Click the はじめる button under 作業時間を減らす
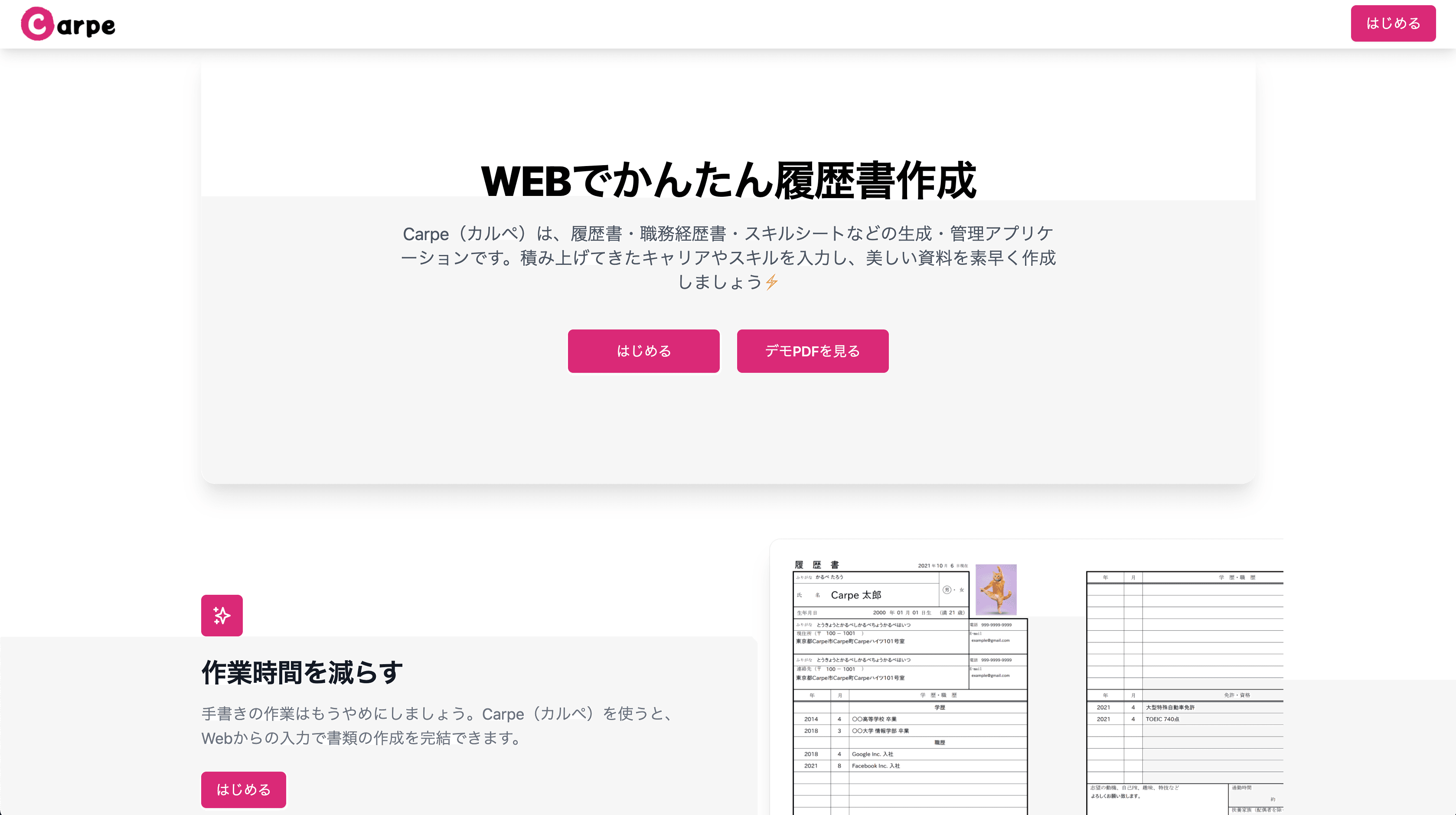 243,789
